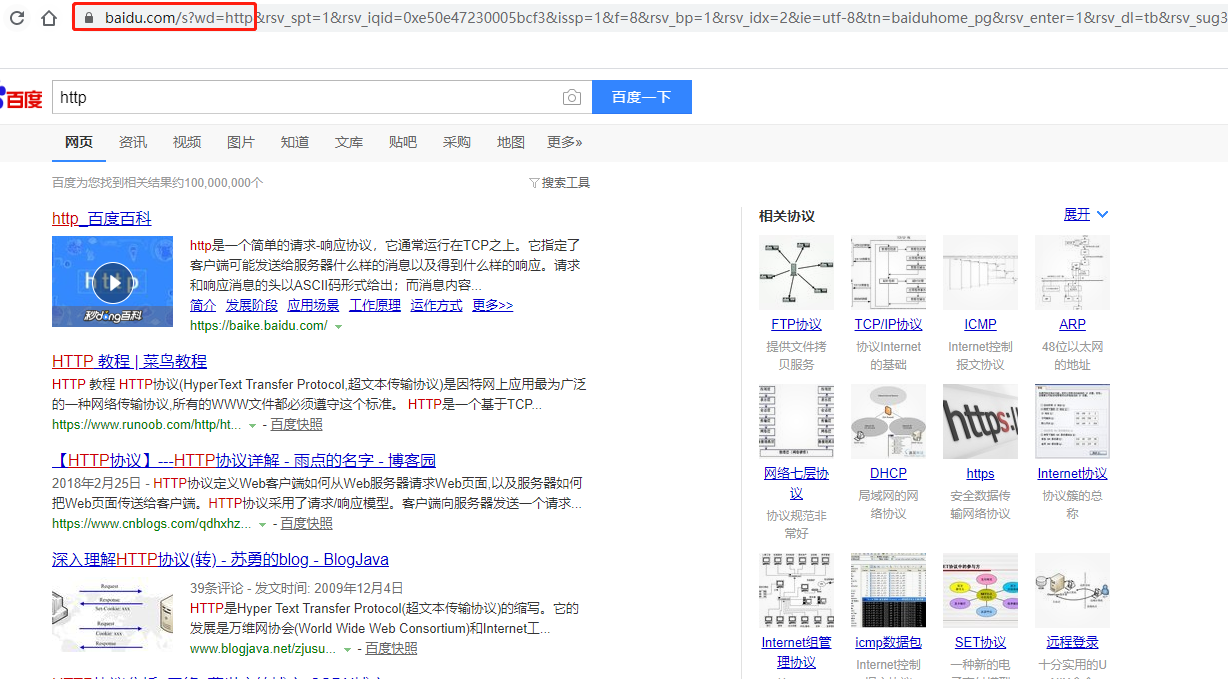Click the FTP协议 diagram image
This screenshot has height=679, width=1228.
796,272
